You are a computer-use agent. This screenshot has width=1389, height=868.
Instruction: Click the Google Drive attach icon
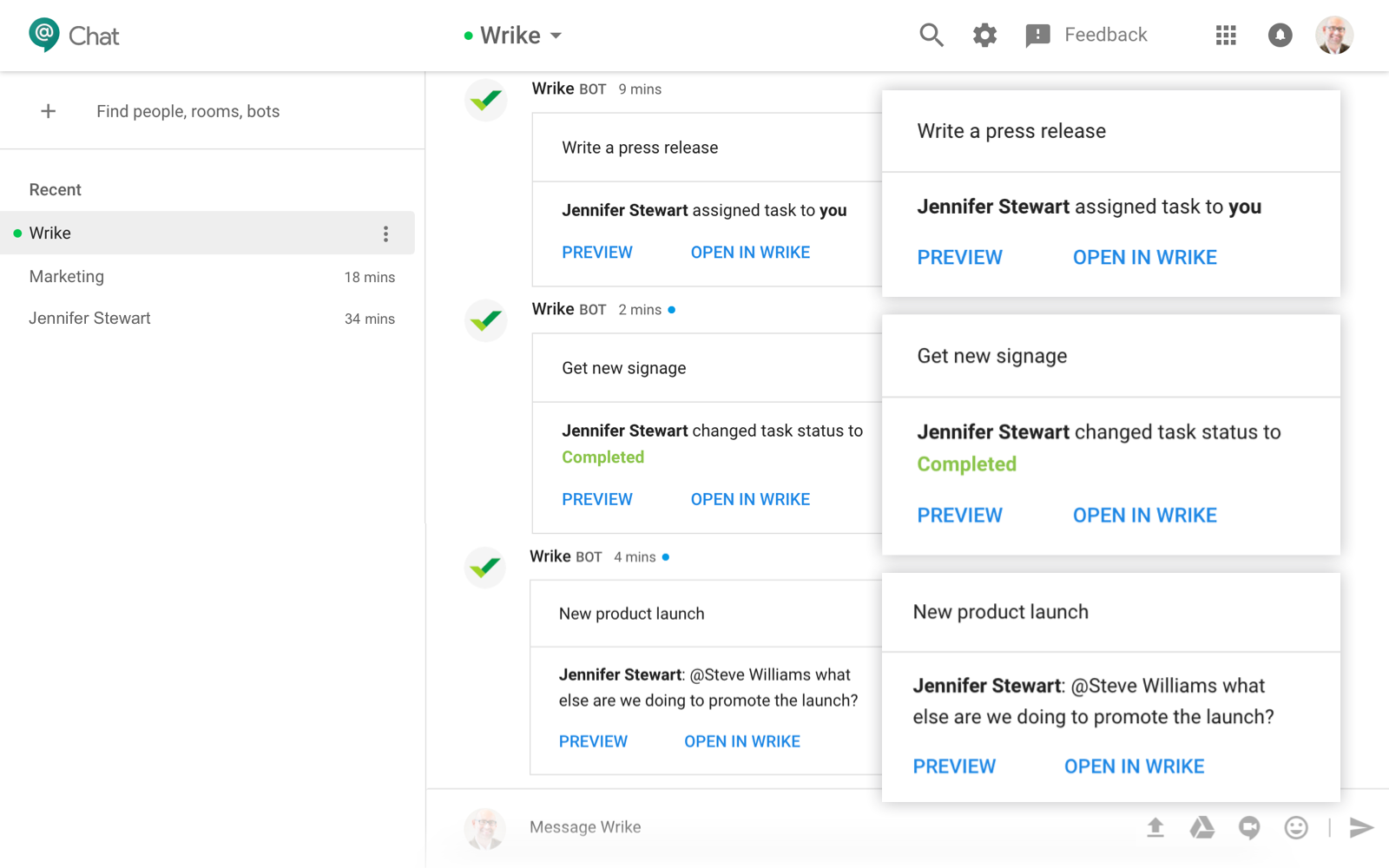(1202, 827)
